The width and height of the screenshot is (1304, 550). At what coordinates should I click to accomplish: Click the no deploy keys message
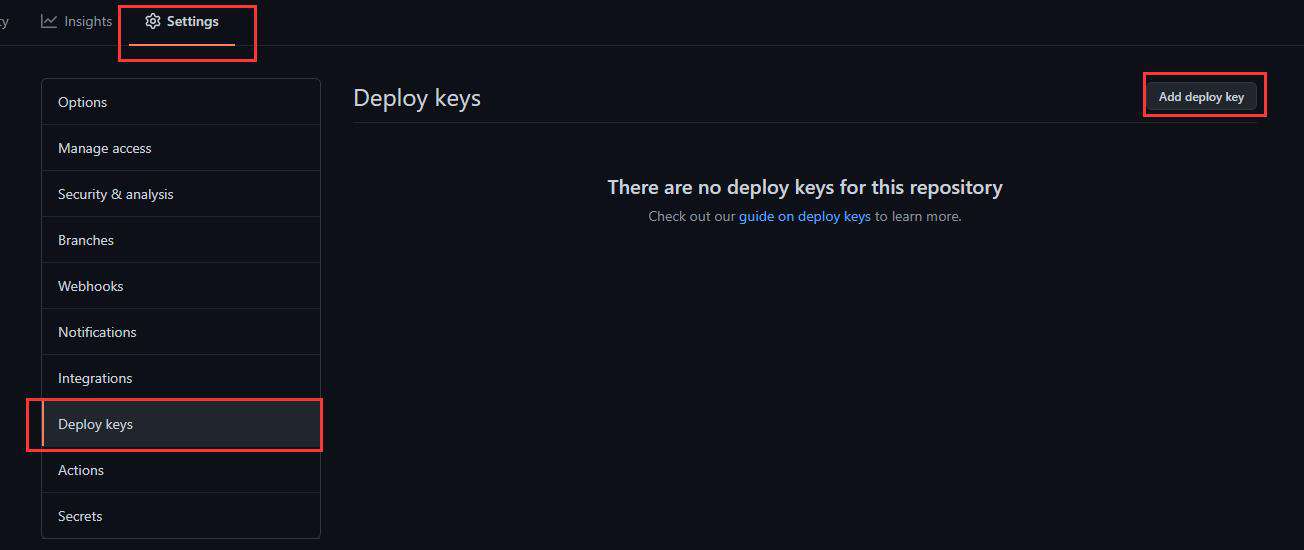805,187
